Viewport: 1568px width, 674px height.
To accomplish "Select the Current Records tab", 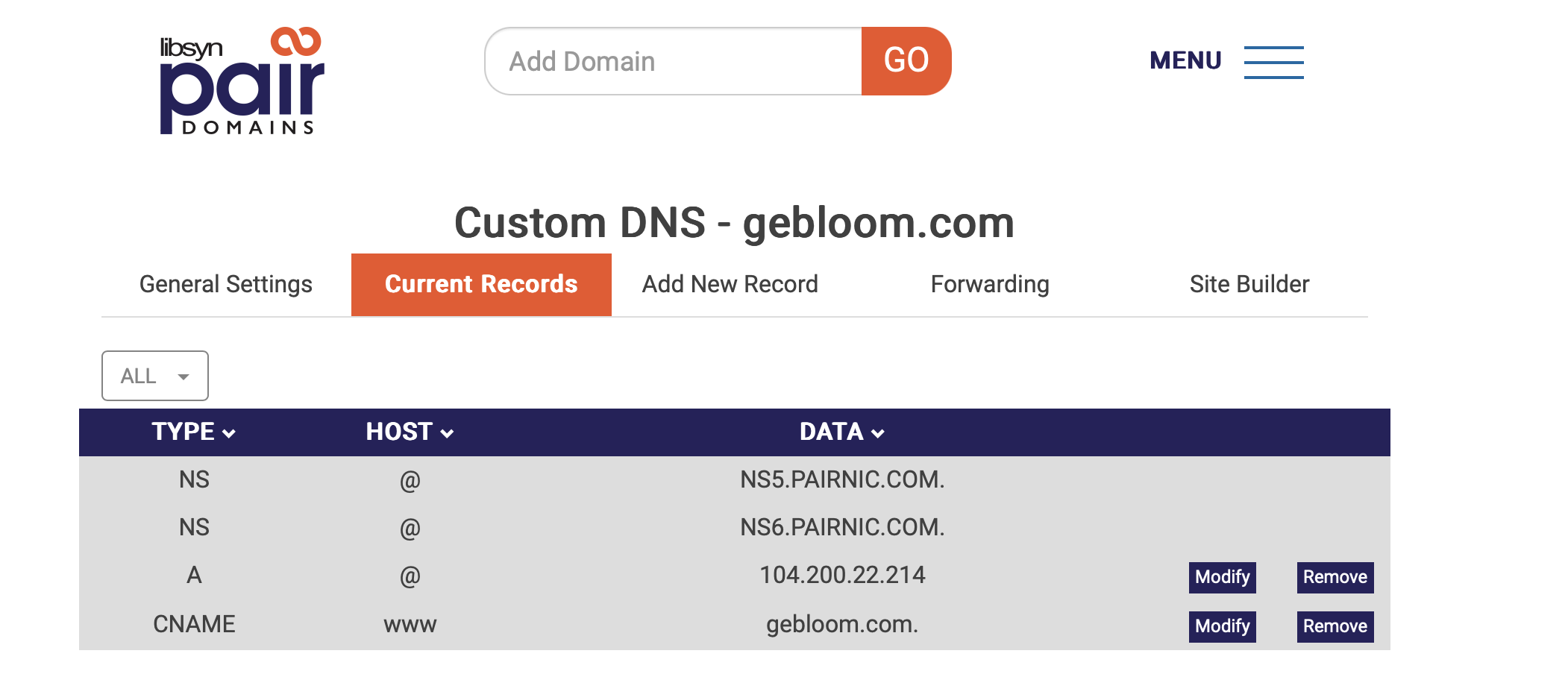I will coord(481,285).
